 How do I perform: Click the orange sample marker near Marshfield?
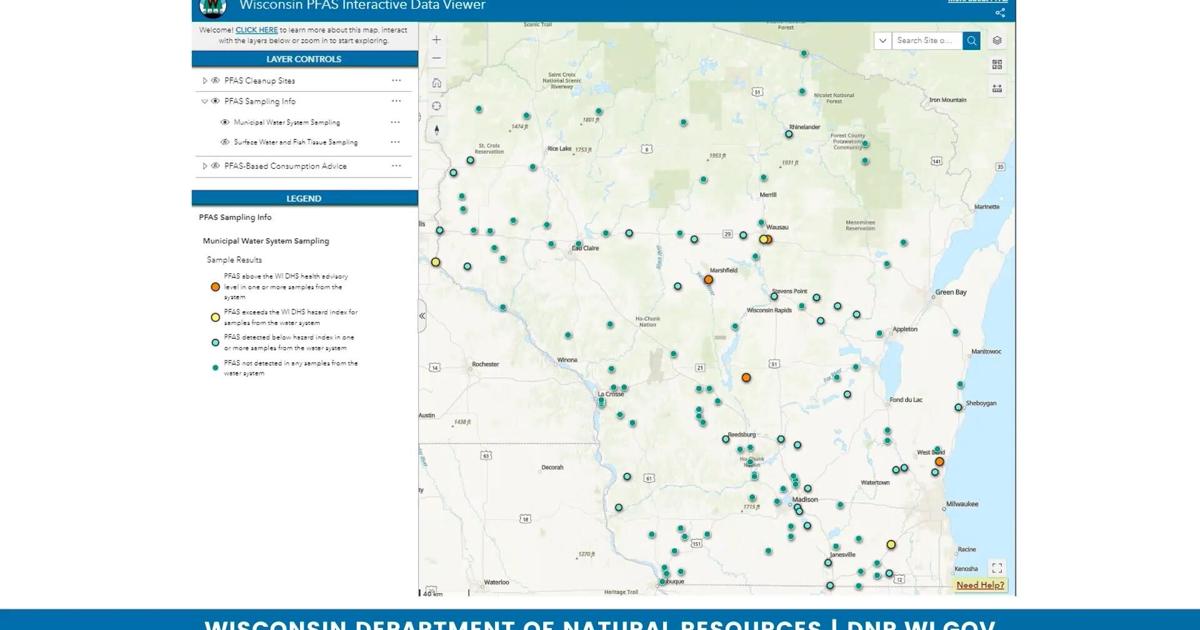(708, 280)
